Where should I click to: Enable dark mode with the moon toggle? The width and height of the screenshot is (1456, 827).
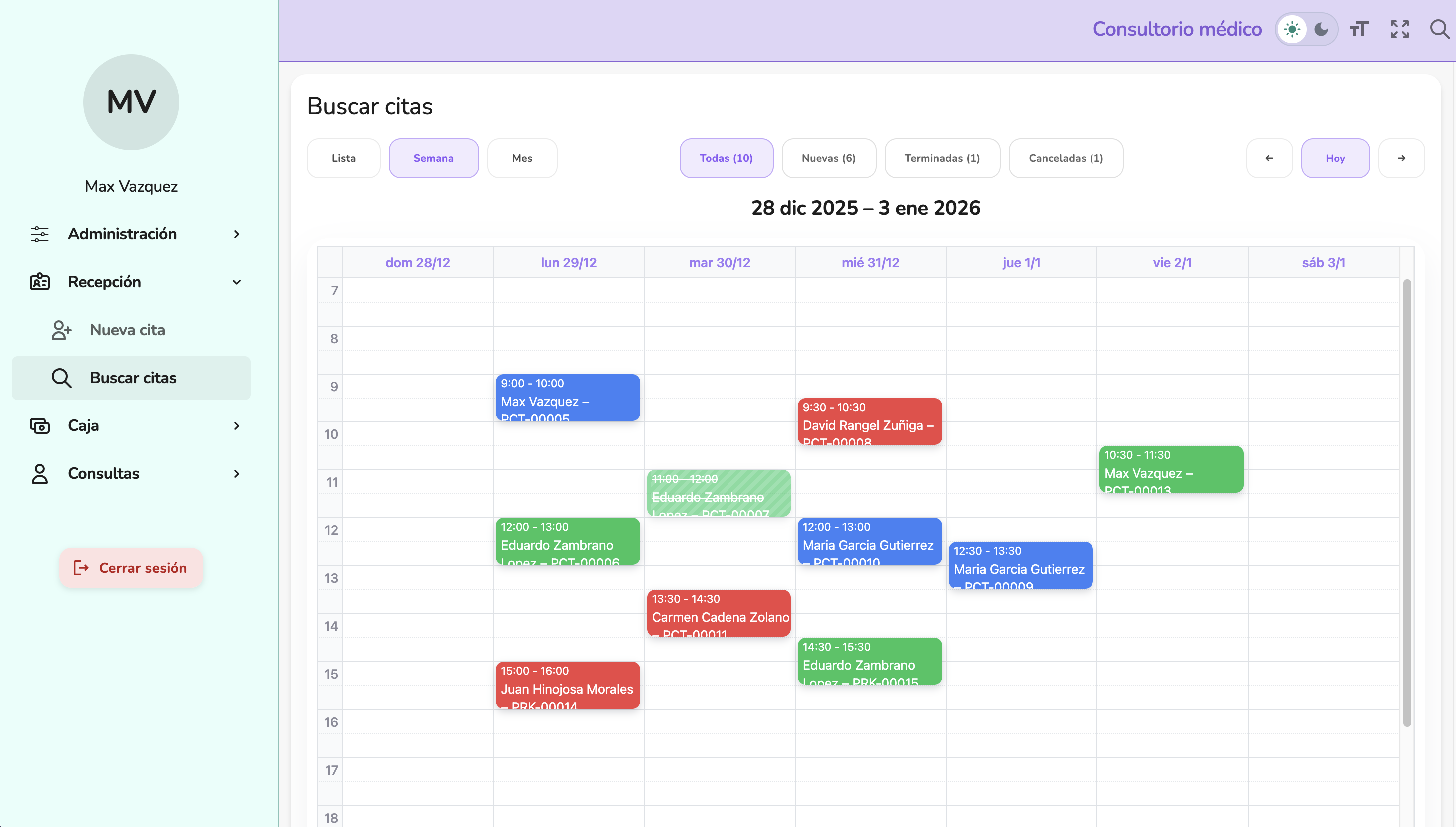1322,29
